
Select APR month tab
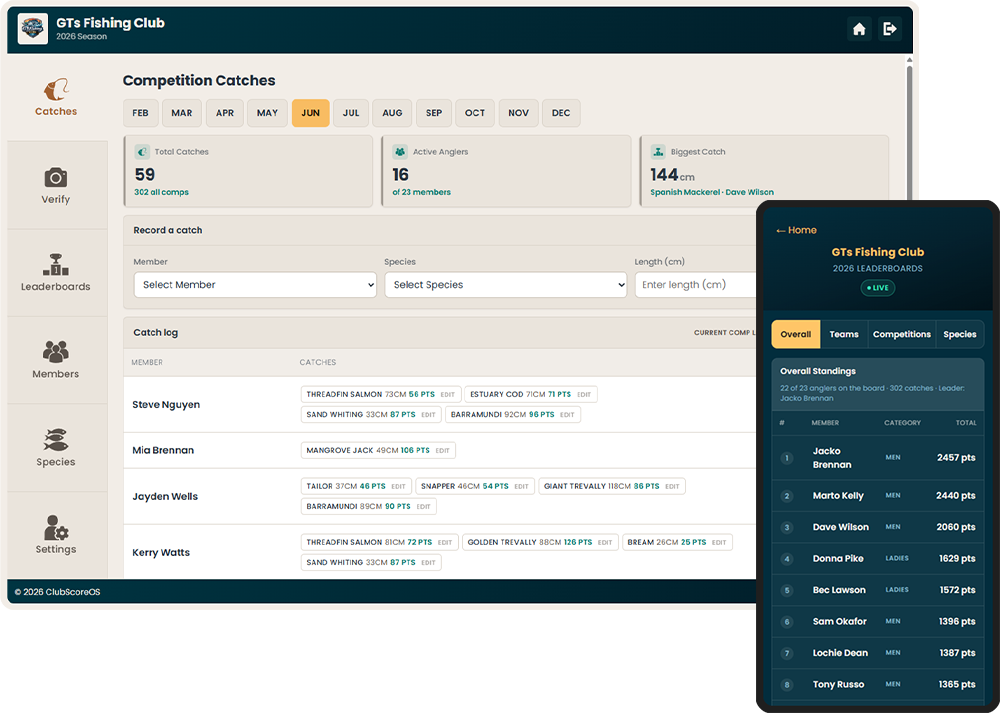point(224,113)
